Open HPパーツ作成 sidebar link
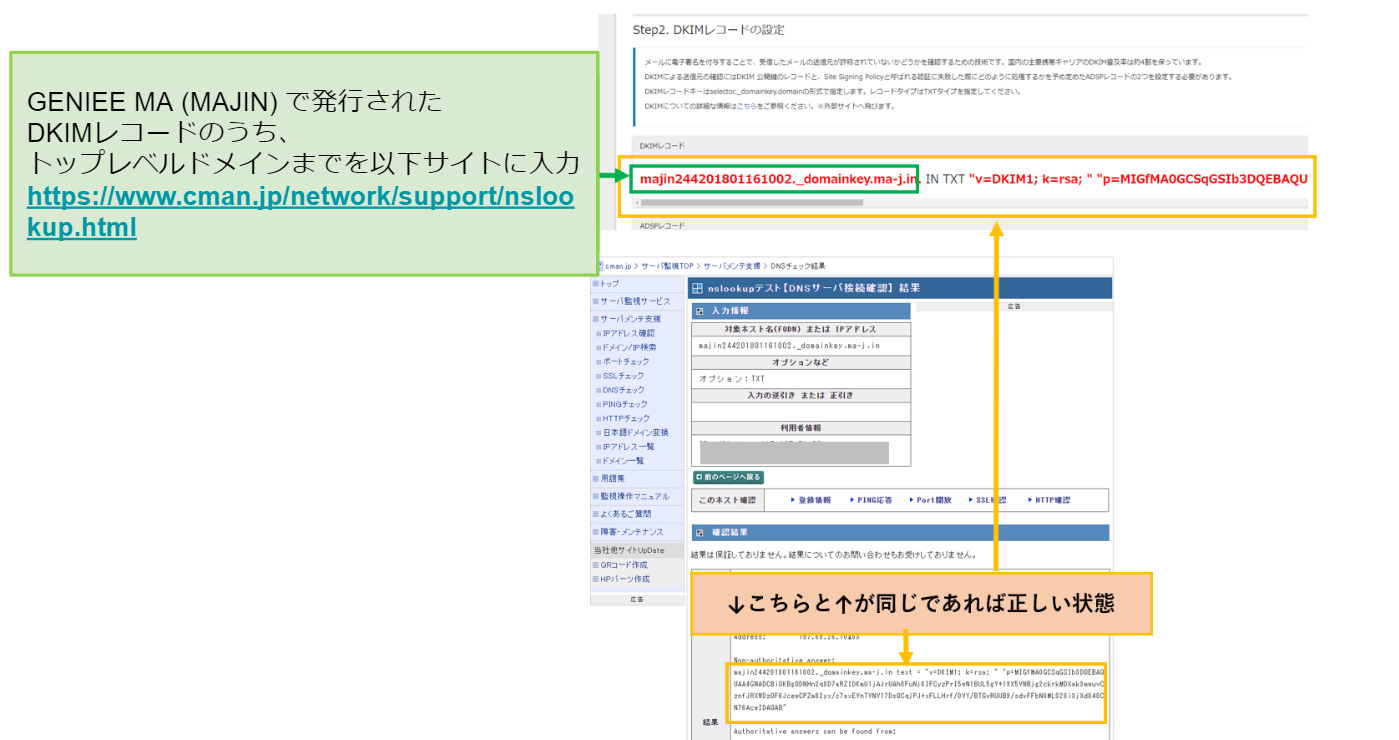 click(624, 579)
